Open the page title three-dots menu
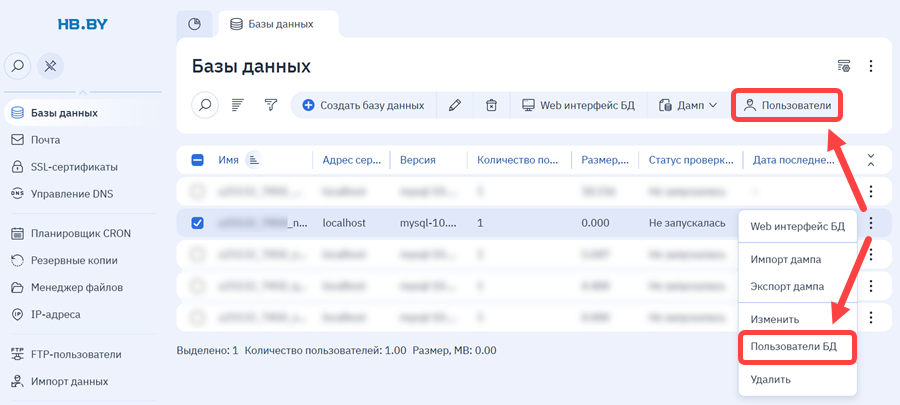 coord(871,66)
